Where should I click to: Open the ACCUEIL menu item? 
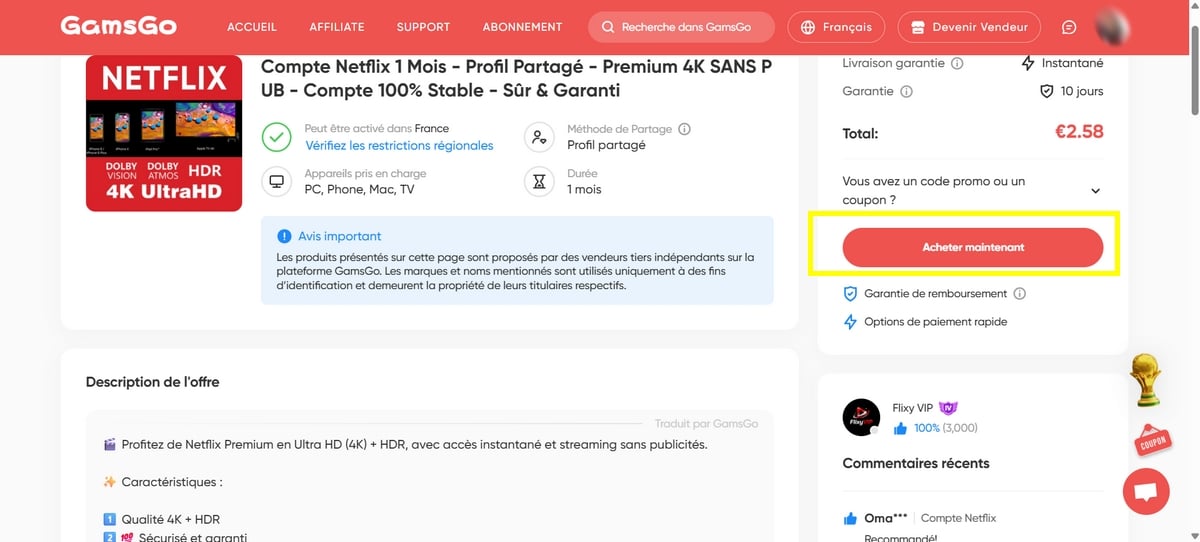click(252, 27)
